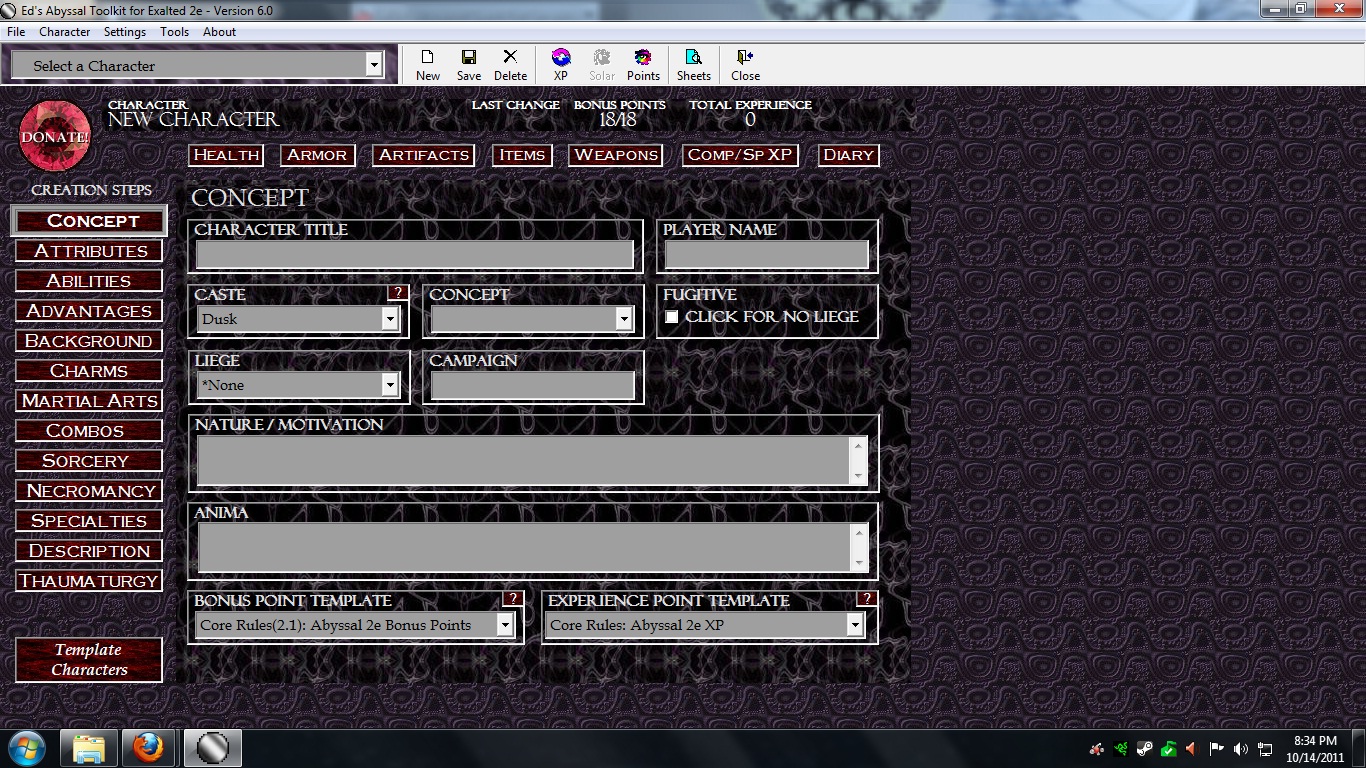Go to the Abilities creation step
The height and width of the screenshot is (768, 1366).
[x=90, y=281]
